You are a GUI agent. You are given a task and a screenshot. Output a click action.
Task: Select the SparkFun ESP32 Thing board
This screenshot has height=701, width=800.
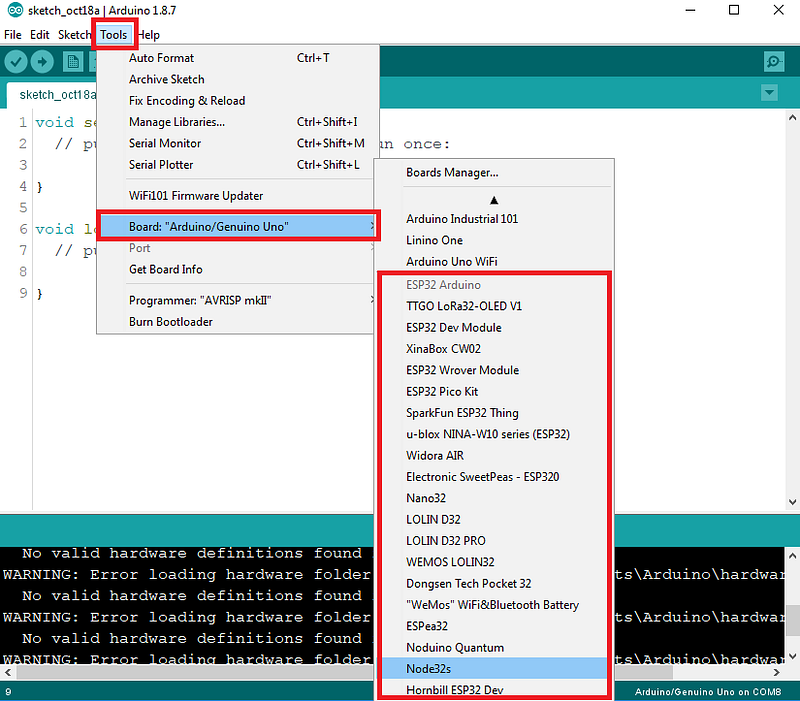point(494,413)
